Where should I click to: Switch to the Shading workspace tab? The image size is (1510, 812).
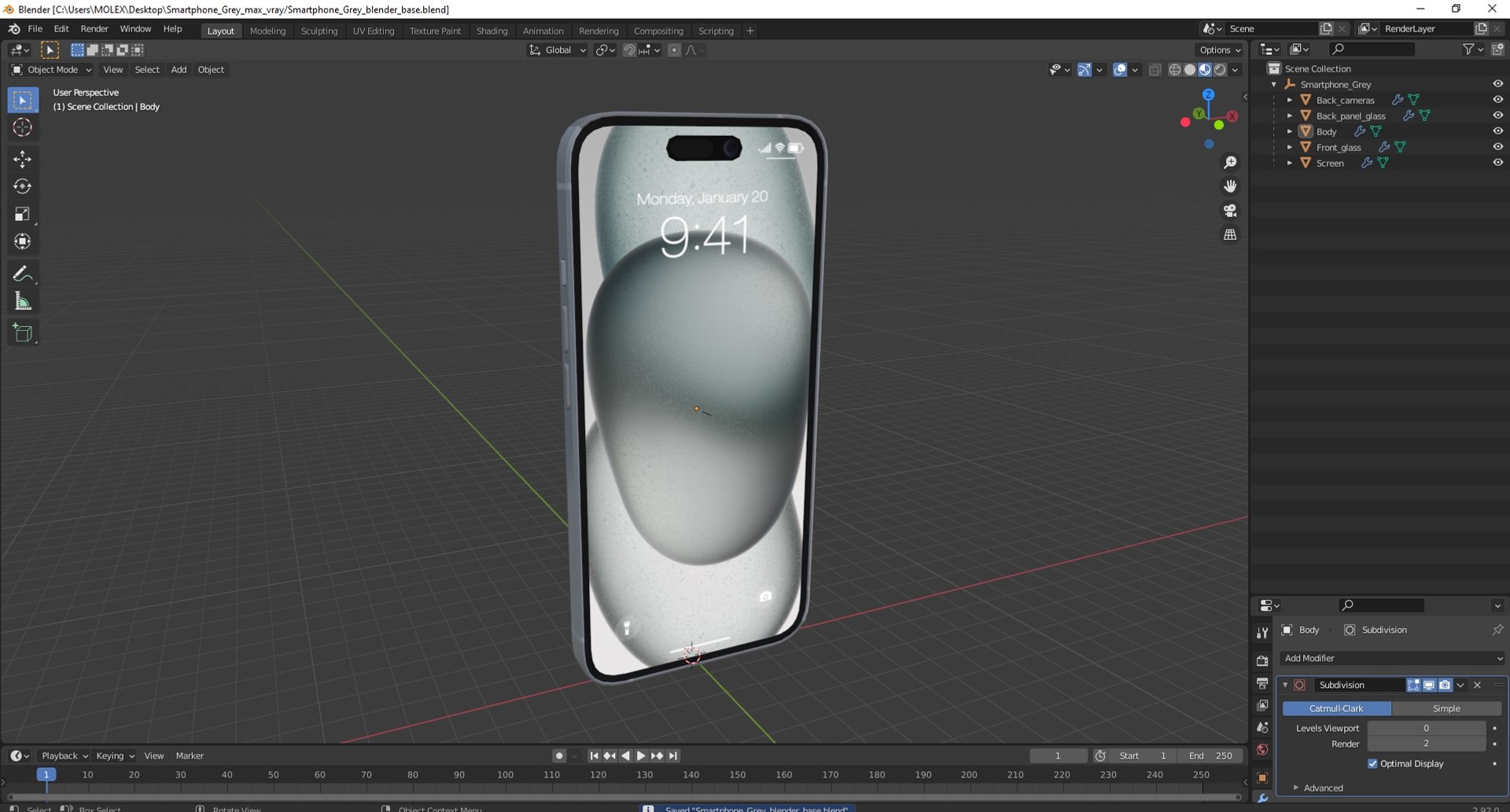pyautogui.click(x=492, y=31)
